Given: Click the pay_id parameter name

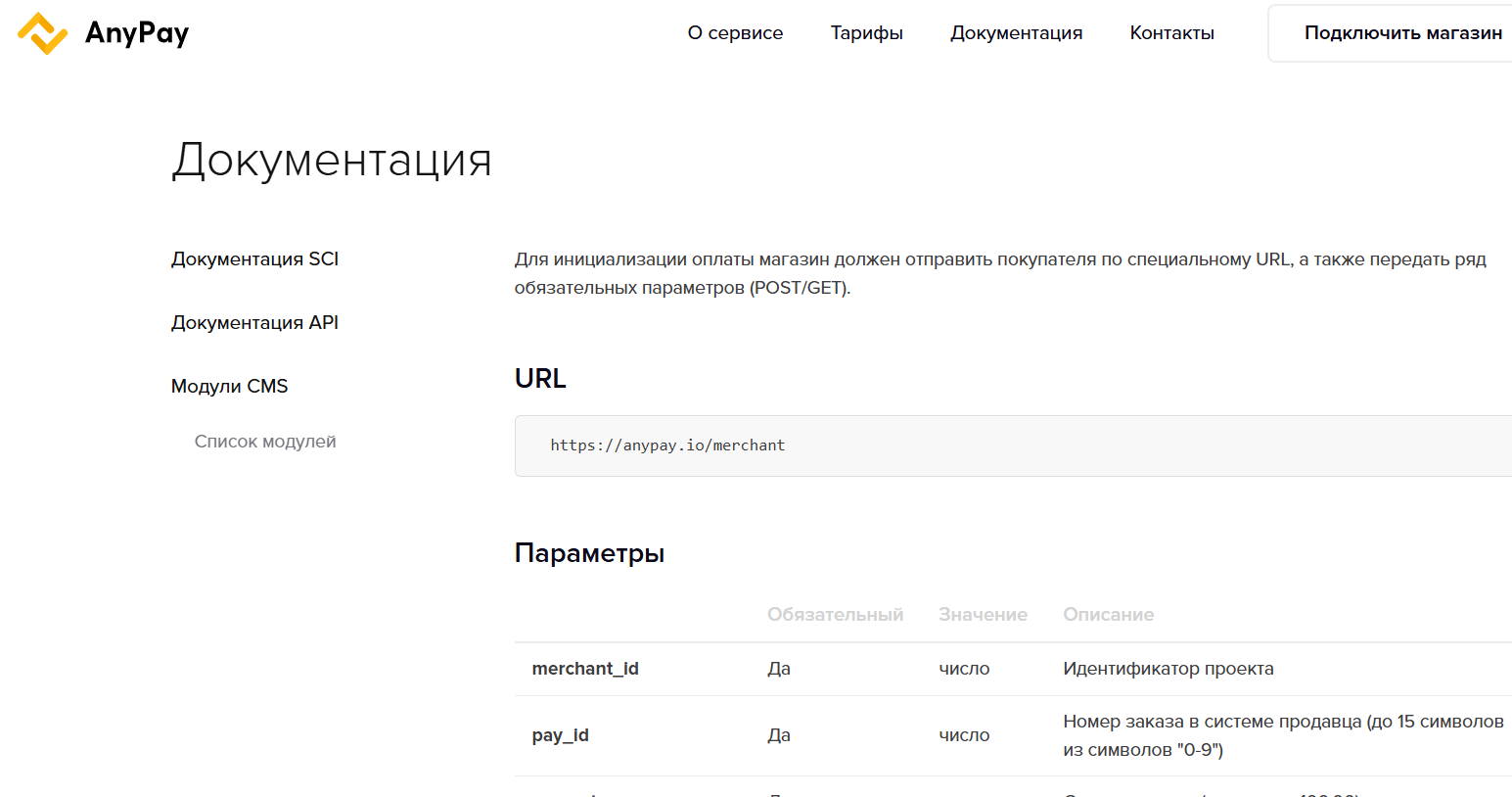Looking at the screenshot, I should point(560,735).
